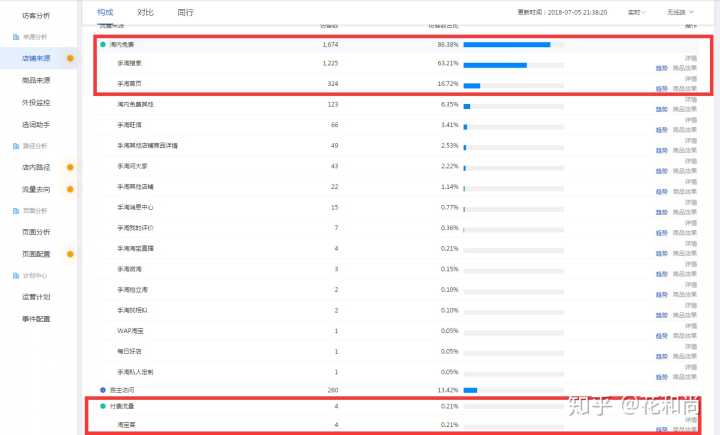The height and width of the screenshot is (435, 720).
Task: Toggle the green dot beside 淘内免费
Action: coord(103,45)
